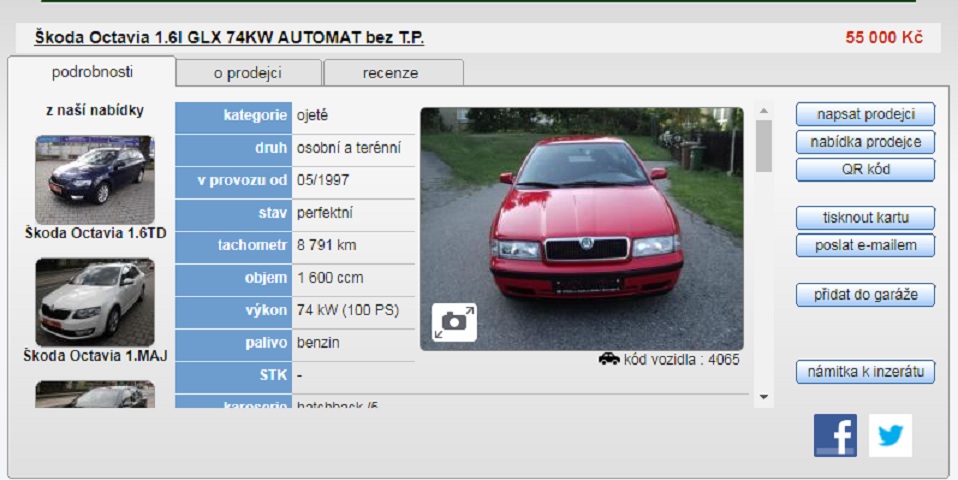
Task: Open the partially visible third car thumbnail
Action: pyautogui.click(x=95, y=395)
